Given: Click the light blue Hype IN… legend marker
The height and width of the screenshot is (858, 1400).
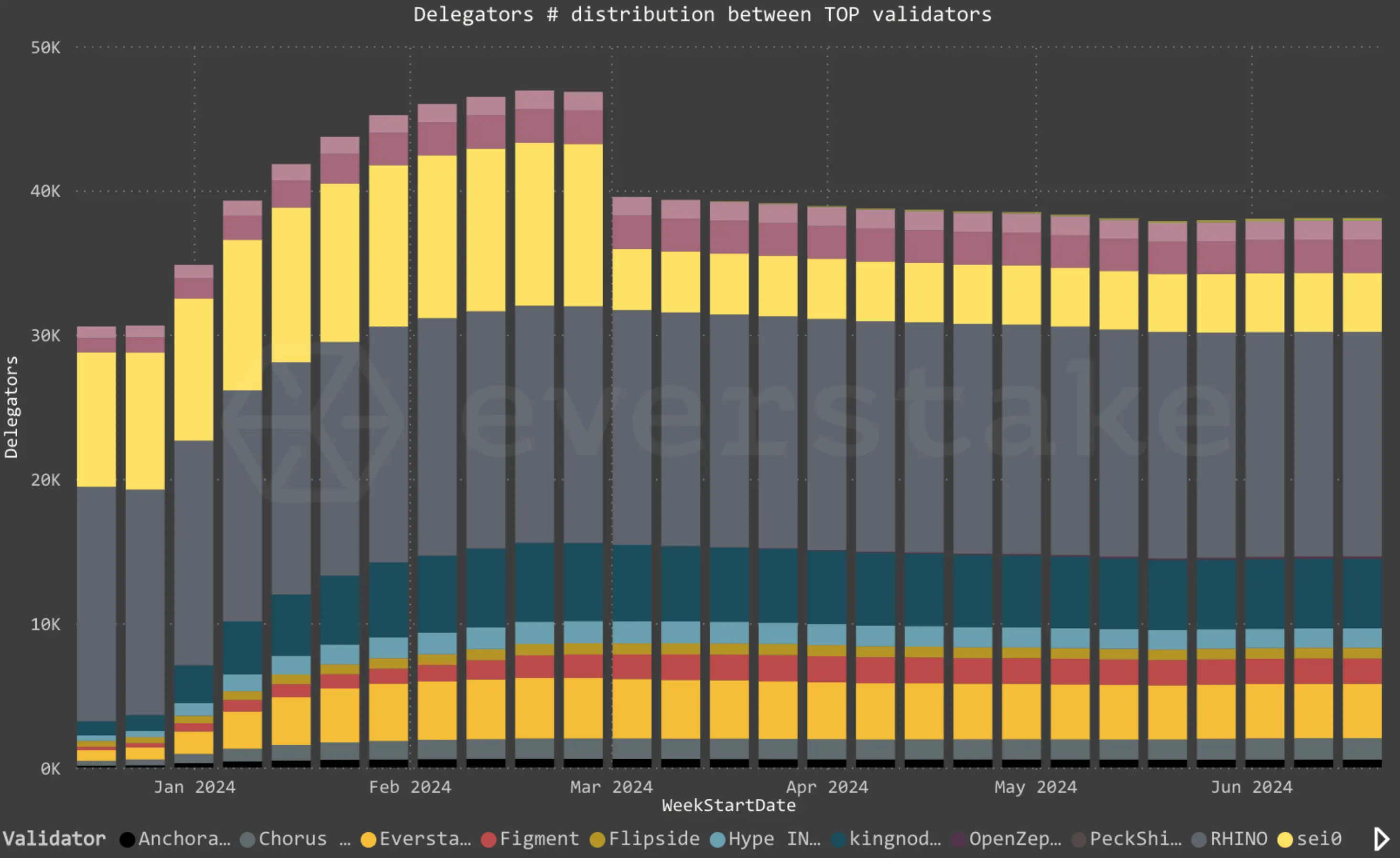Looking at the screenshot, I should click(x=718, y=839).
